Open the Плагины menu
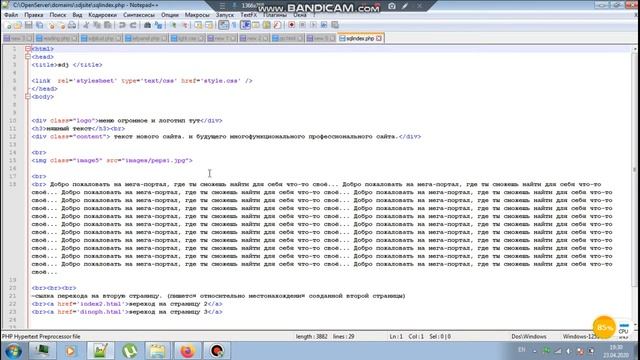The width and height of the screenshot is (640, 360). pos(275,15)
